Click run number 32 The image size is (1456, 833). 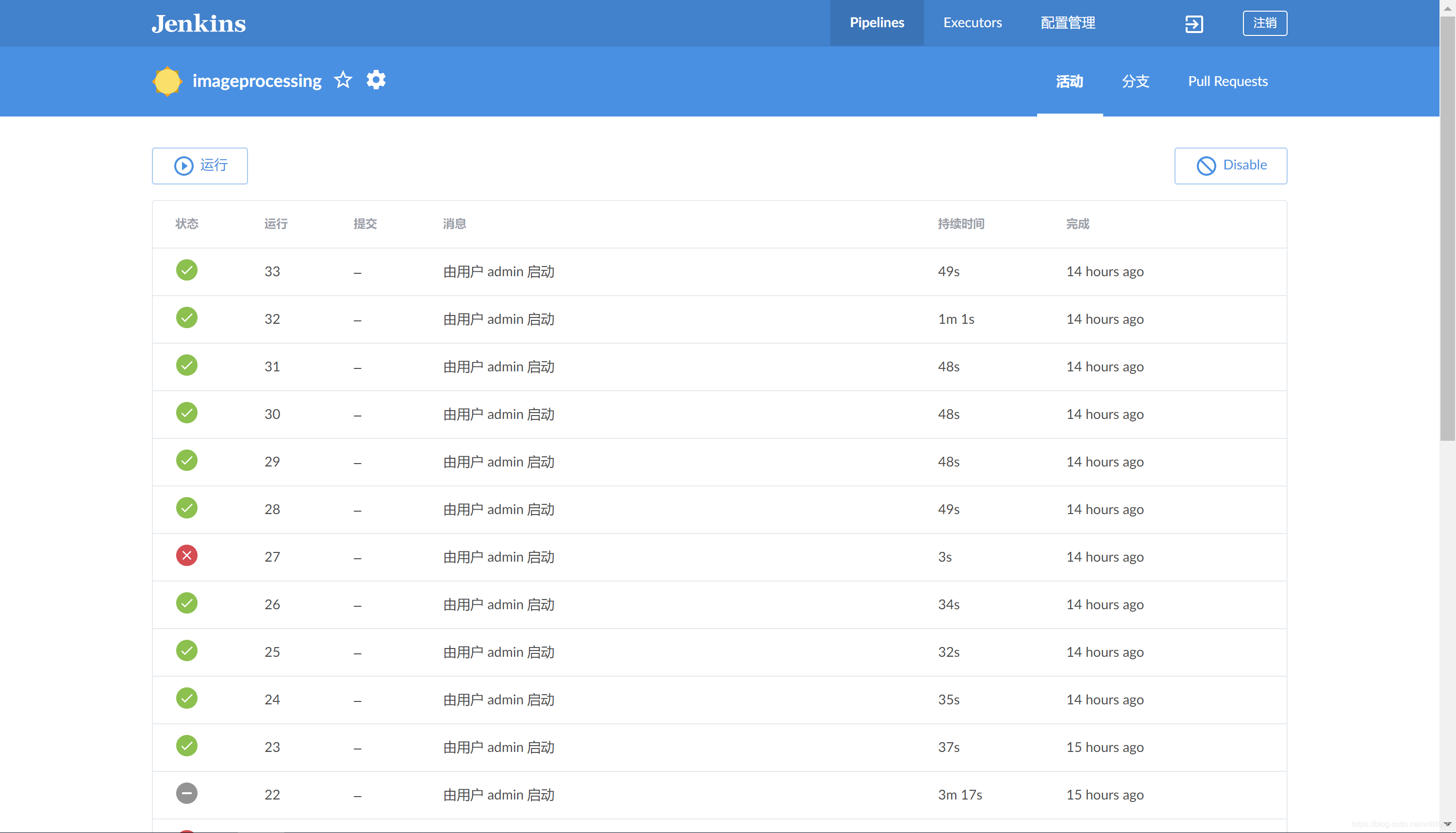[x=272, y=318]
